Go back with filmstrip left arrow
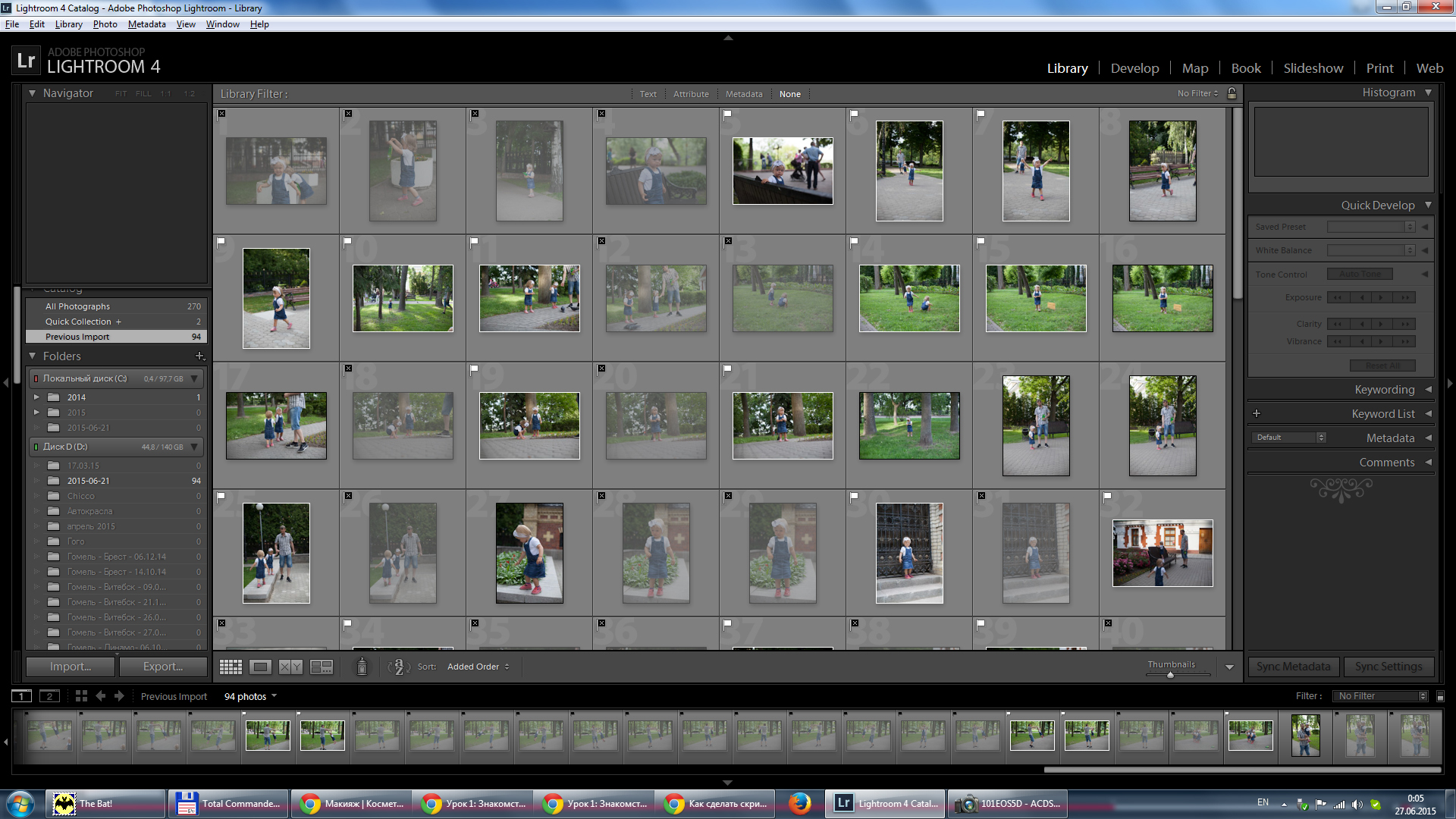The image size is (1456, 819). pyautogui.click(x=101, y=696)
